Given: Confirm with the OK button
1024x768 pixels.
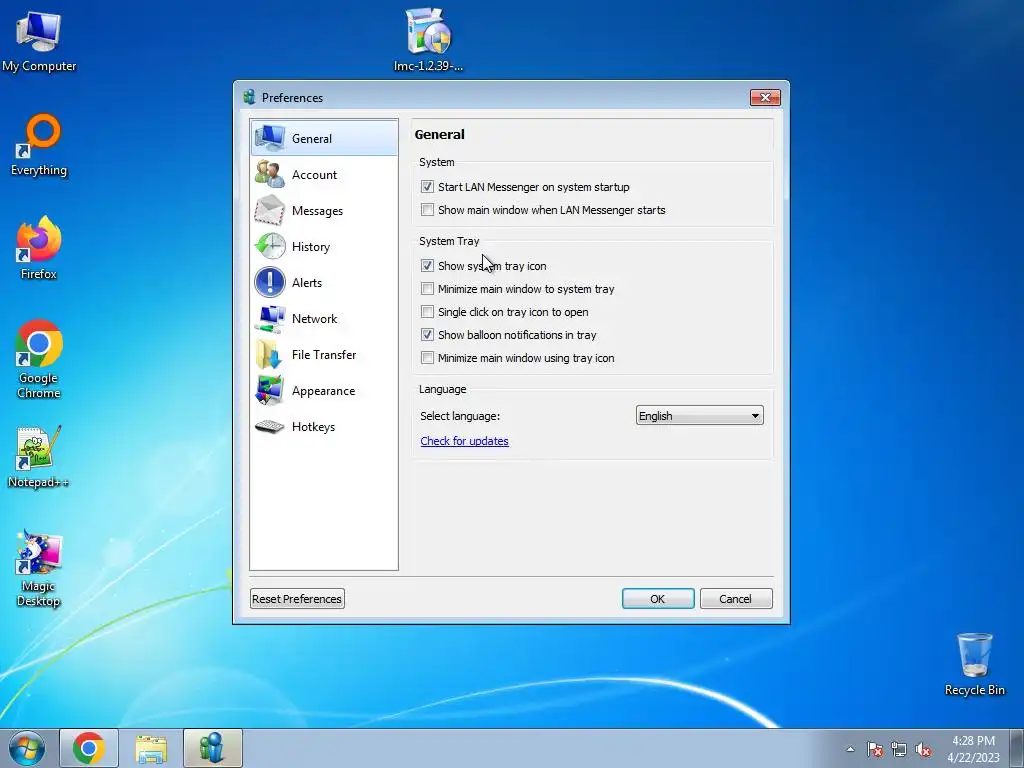Looking at the screenshot, I should pos(658,599).
